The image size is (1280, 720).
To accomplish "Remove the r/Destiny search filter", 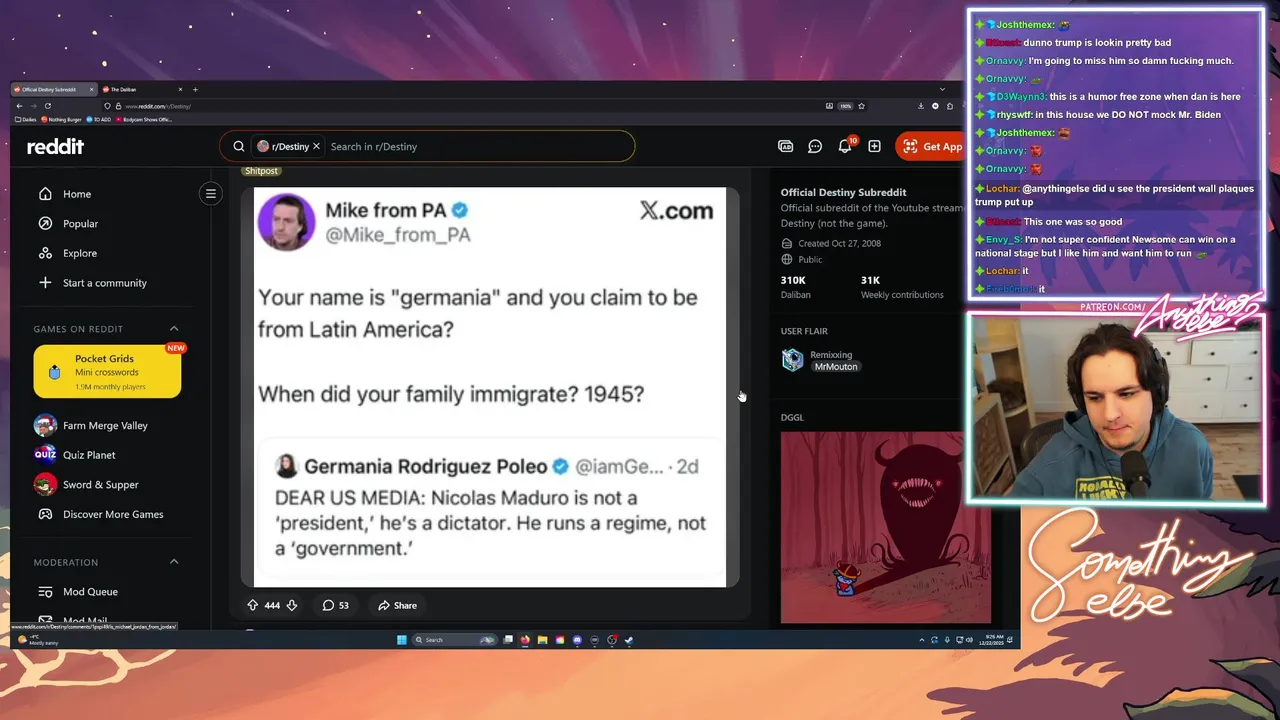I will tap(316, 146).
